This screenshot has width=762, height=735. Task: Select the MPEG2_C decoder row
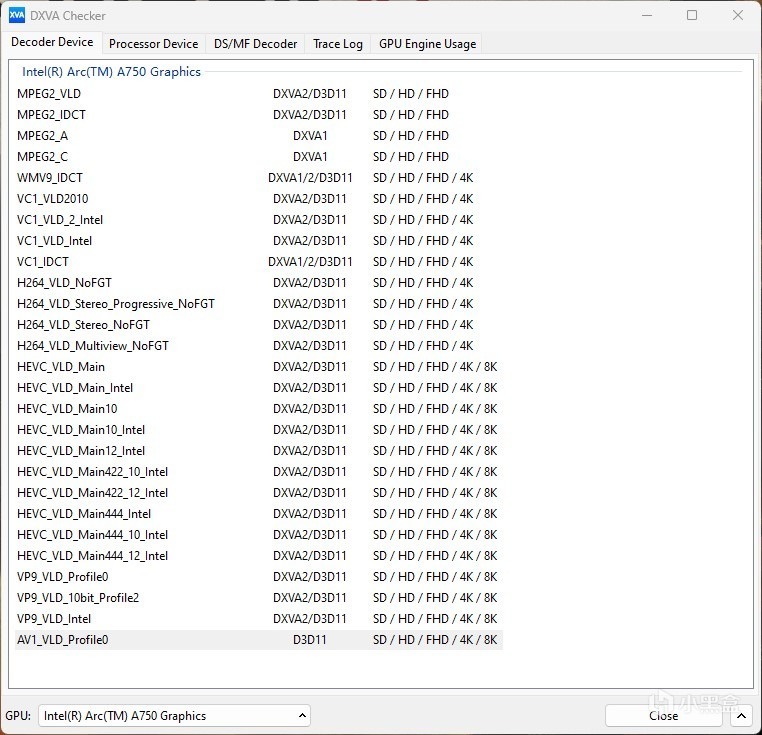pos(259,157)
